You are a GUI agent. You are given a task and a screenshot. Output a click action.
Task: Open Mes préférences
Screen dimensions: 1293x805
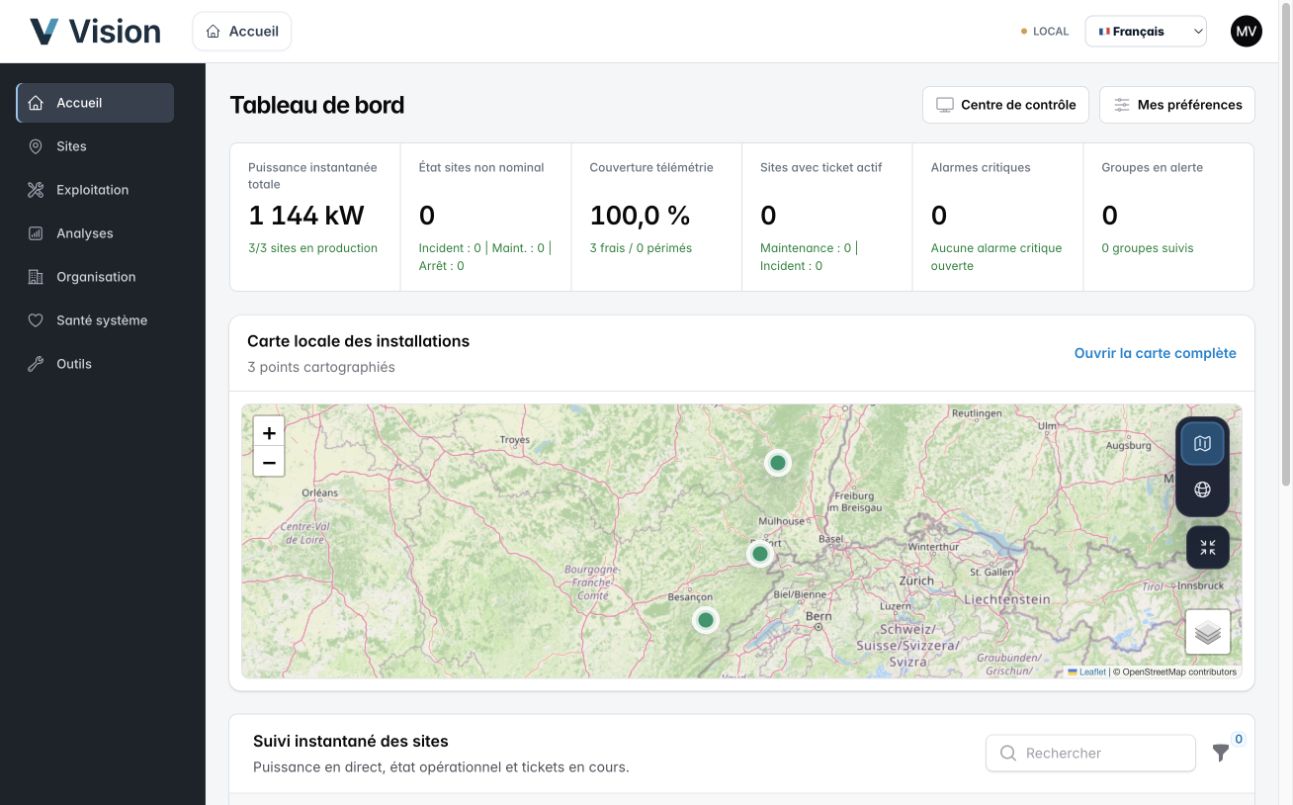[x=1177, y=105]
